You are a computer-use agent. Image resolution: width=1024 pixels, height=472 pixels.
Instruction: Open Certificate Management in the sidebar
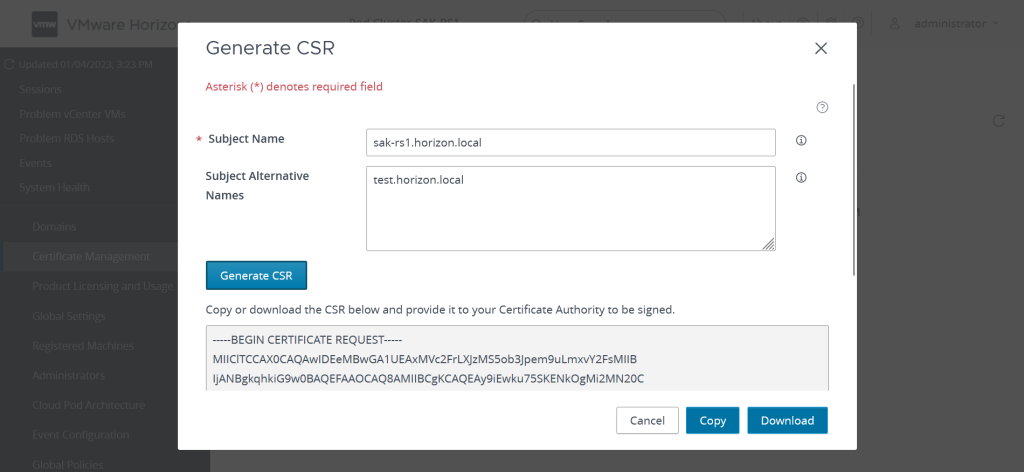[x=91, y=257]
